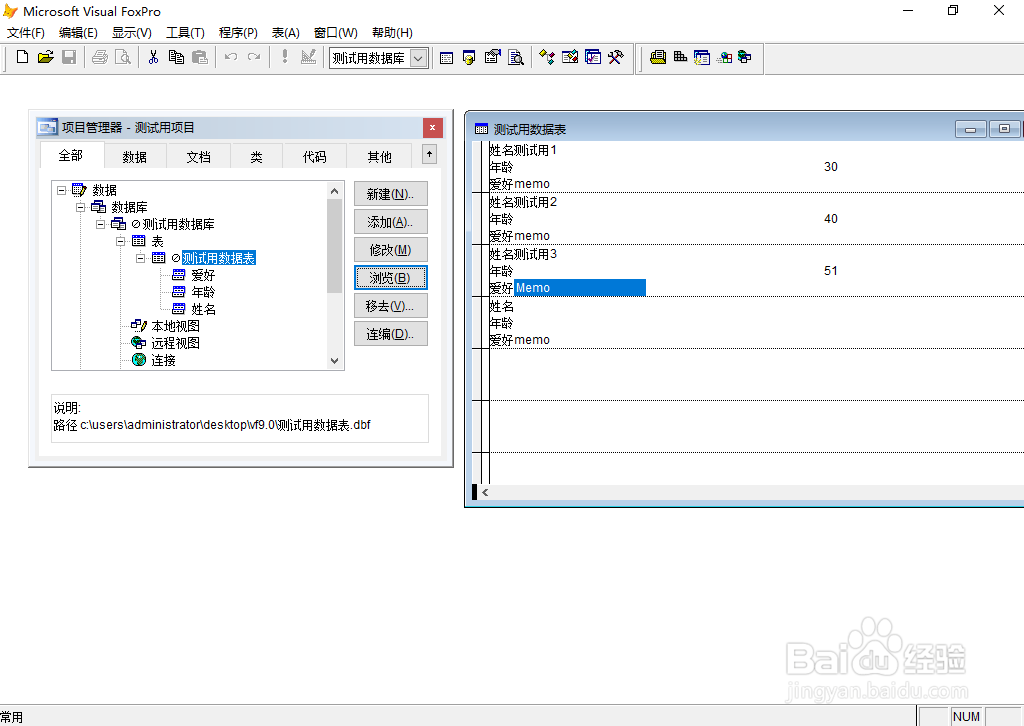1024x726 pixels.
Task: Click the New file toolbar icon
Action: (22, 57)
